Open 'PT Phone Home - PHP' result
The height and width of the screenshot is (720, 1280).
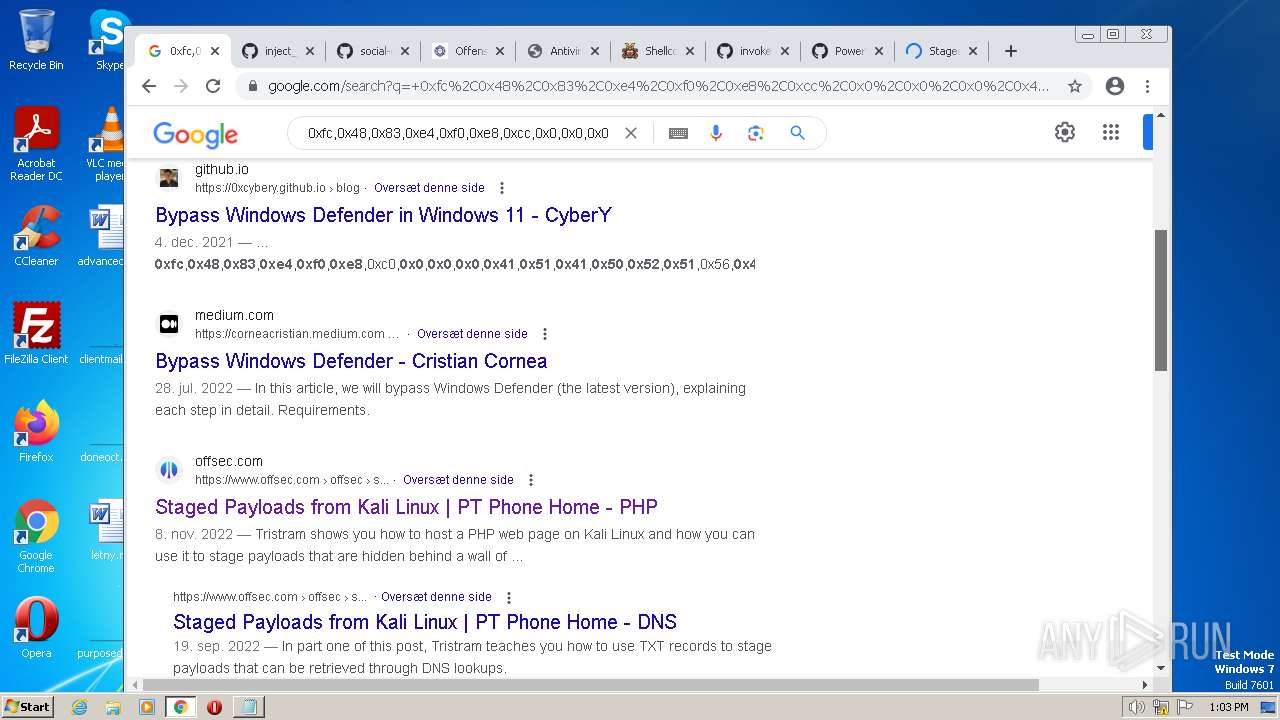[x=406, y=507]
